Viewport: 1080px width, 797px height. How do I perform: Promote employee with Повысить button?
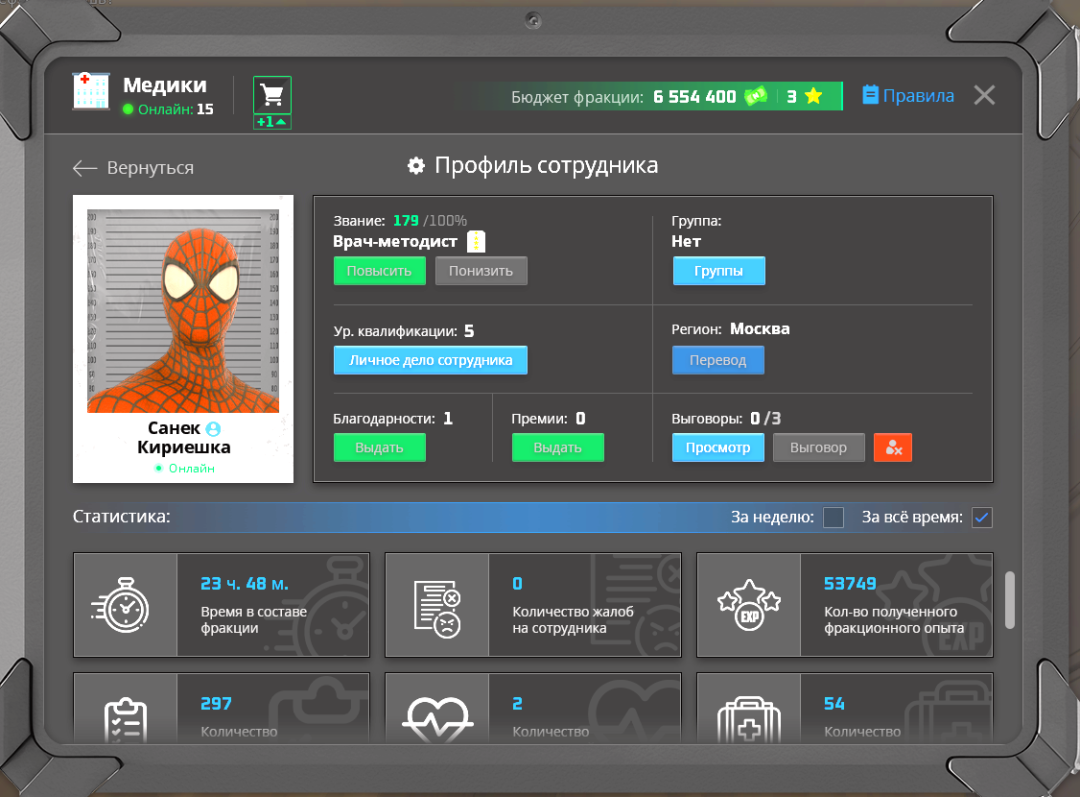[x=380, y=271]
